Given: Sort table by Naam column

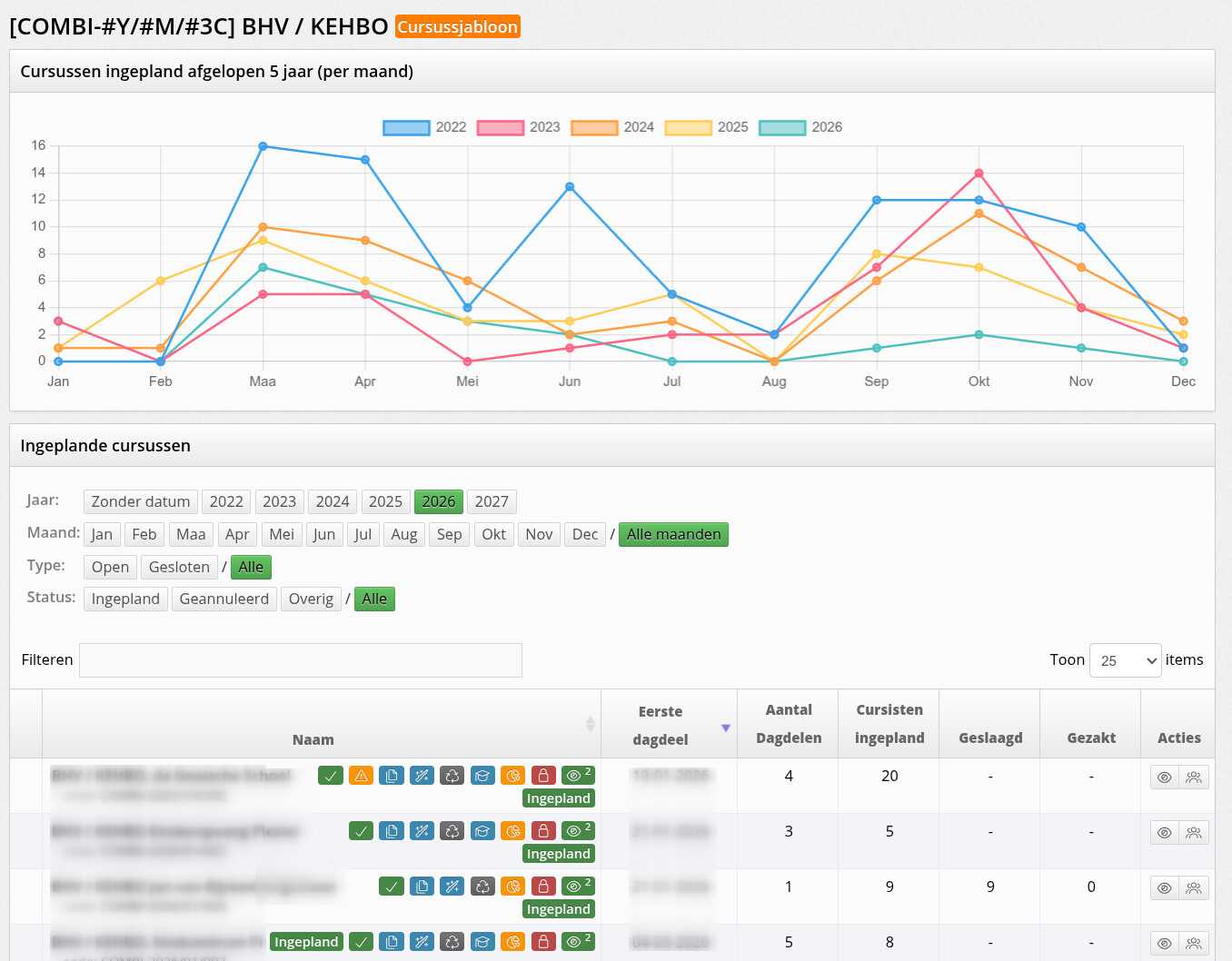Looking at the screenshot, I should click(x=313, y=739).
